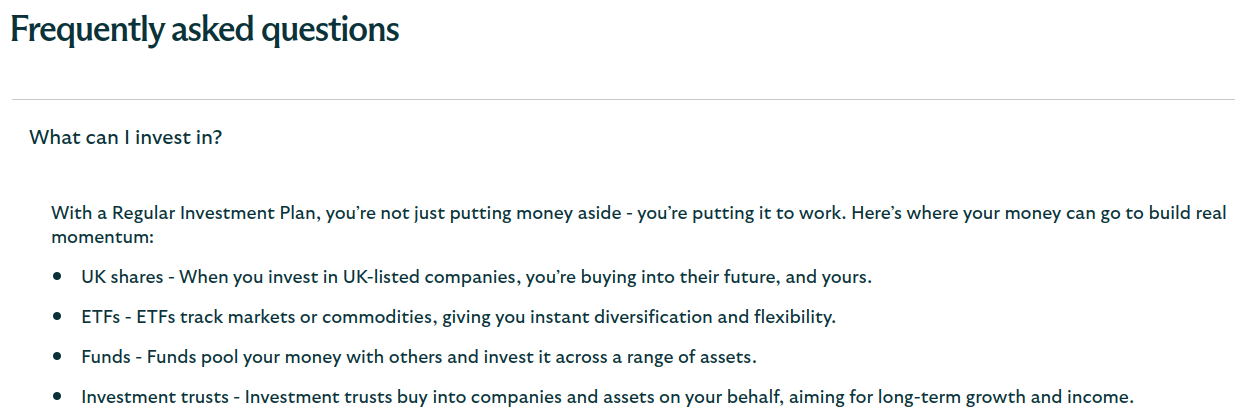Image resolution: width=1235 pixels, height=420 pixels.
Task: Click the horizontal divider under the heading
Action: 622,100
